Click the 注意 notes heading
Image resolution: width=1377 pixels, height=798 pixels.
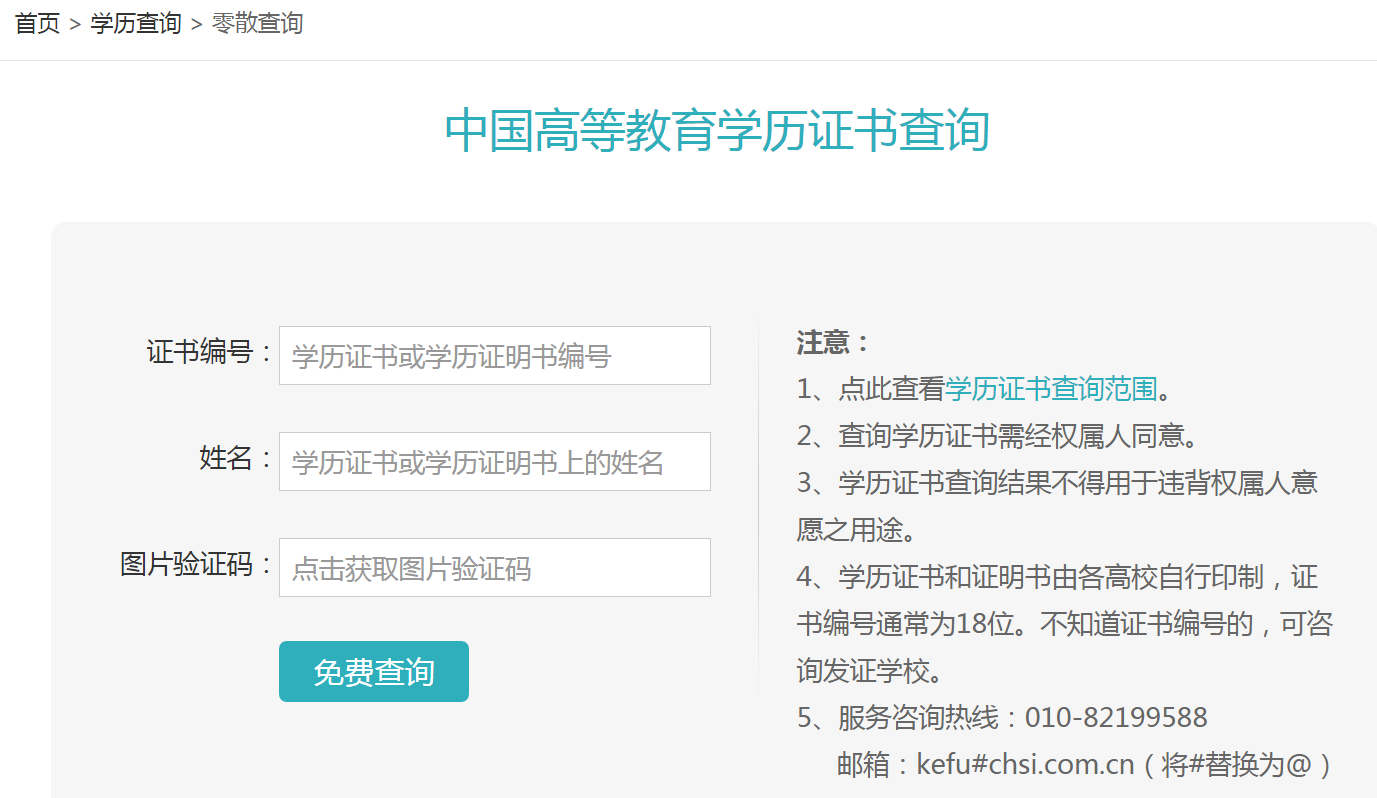[832, 343]
